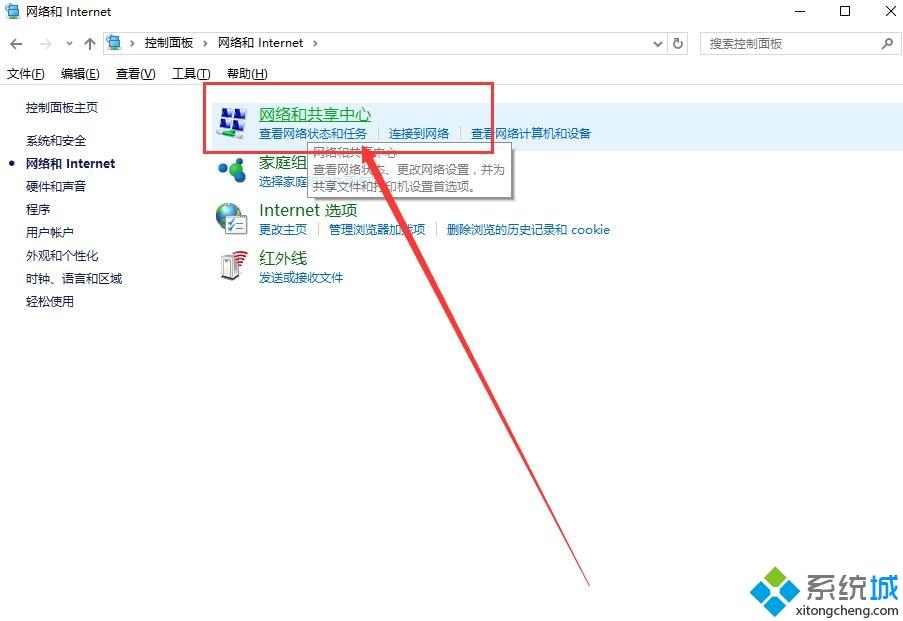Refresh the page using the refresh icon
Viewport: 903px width, 621px height.
click(x=679, y=43)
